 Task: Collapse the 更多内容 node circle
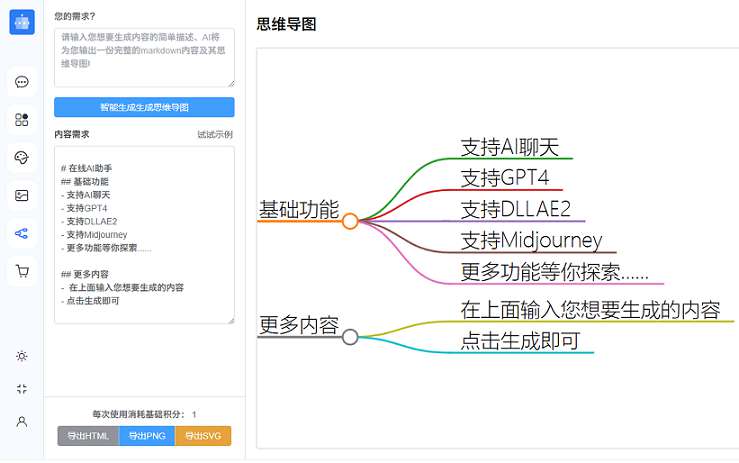coord(350,337)
